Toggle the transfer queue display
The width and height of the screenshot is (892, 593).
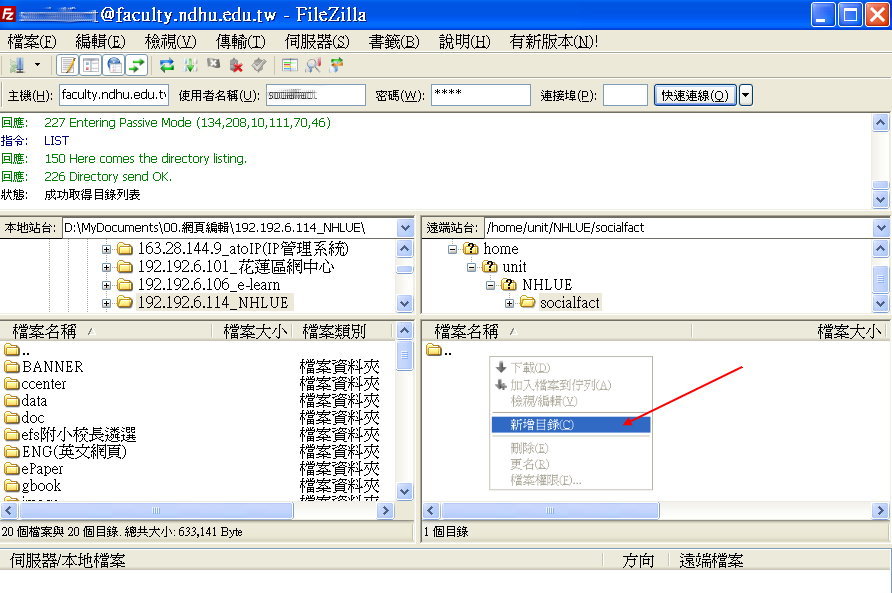pos(137,65)
